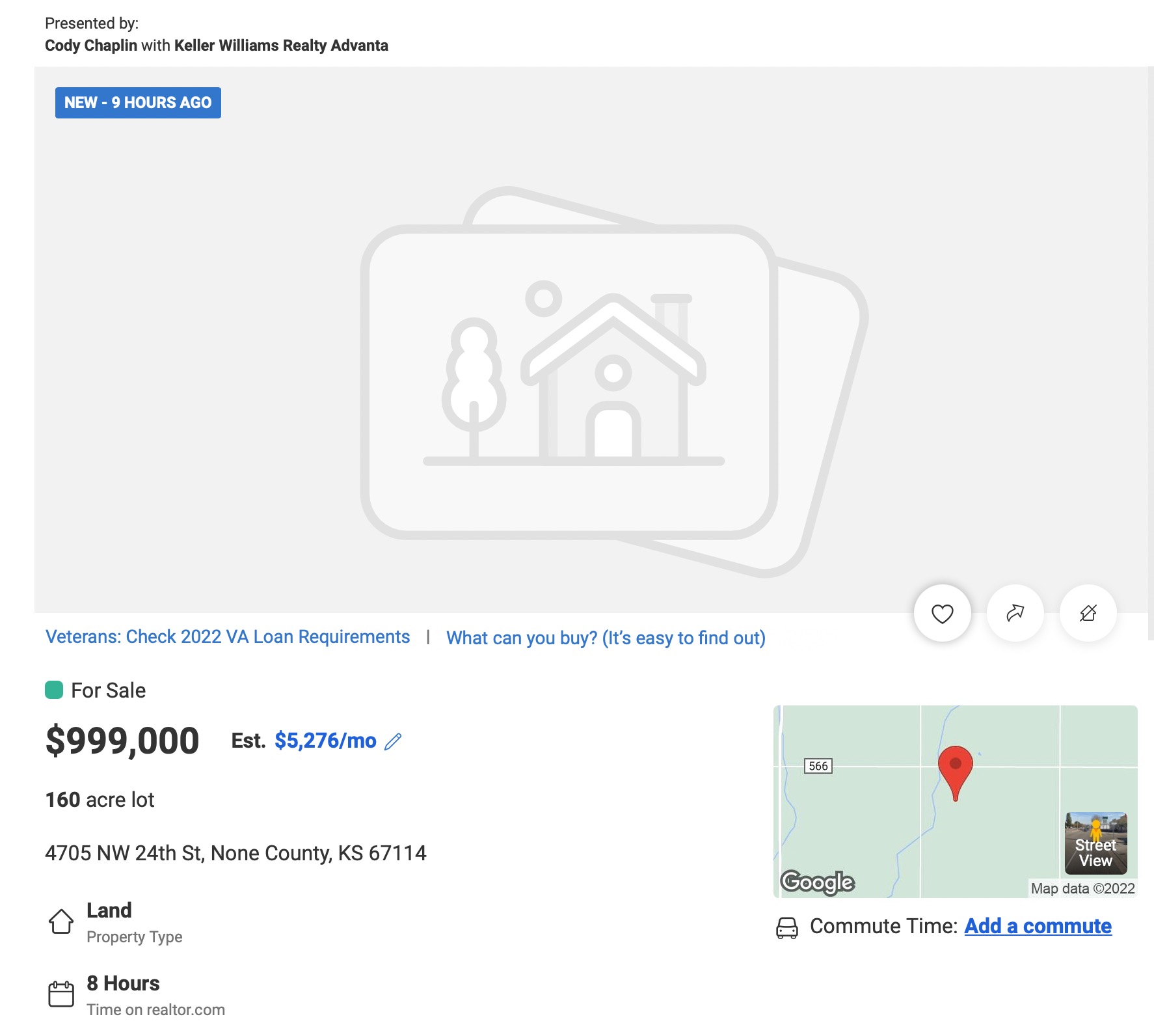Save listing with the heart icon
The image size is (1154, 1036).
point(942,613)
